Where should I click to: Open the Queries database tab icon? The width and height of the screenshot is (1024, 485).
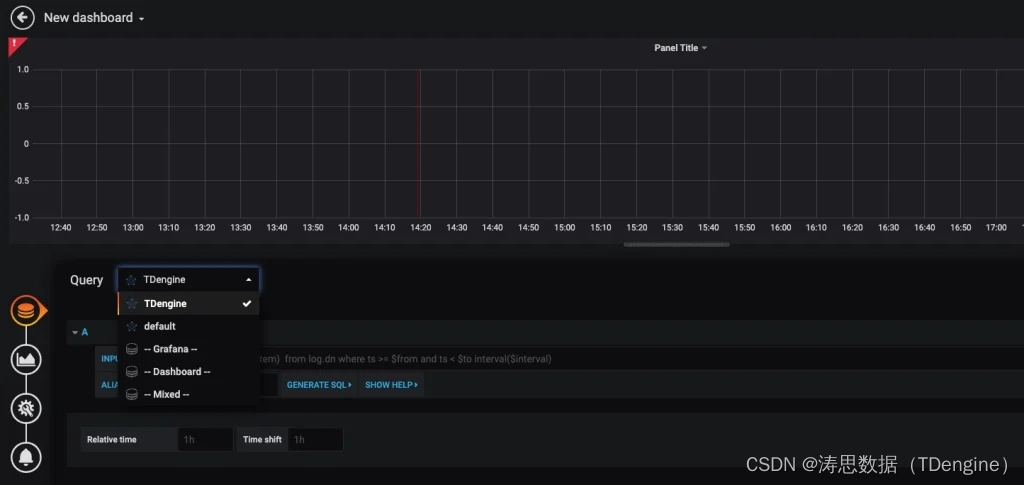pyautogui.click(x=26, y=311)
